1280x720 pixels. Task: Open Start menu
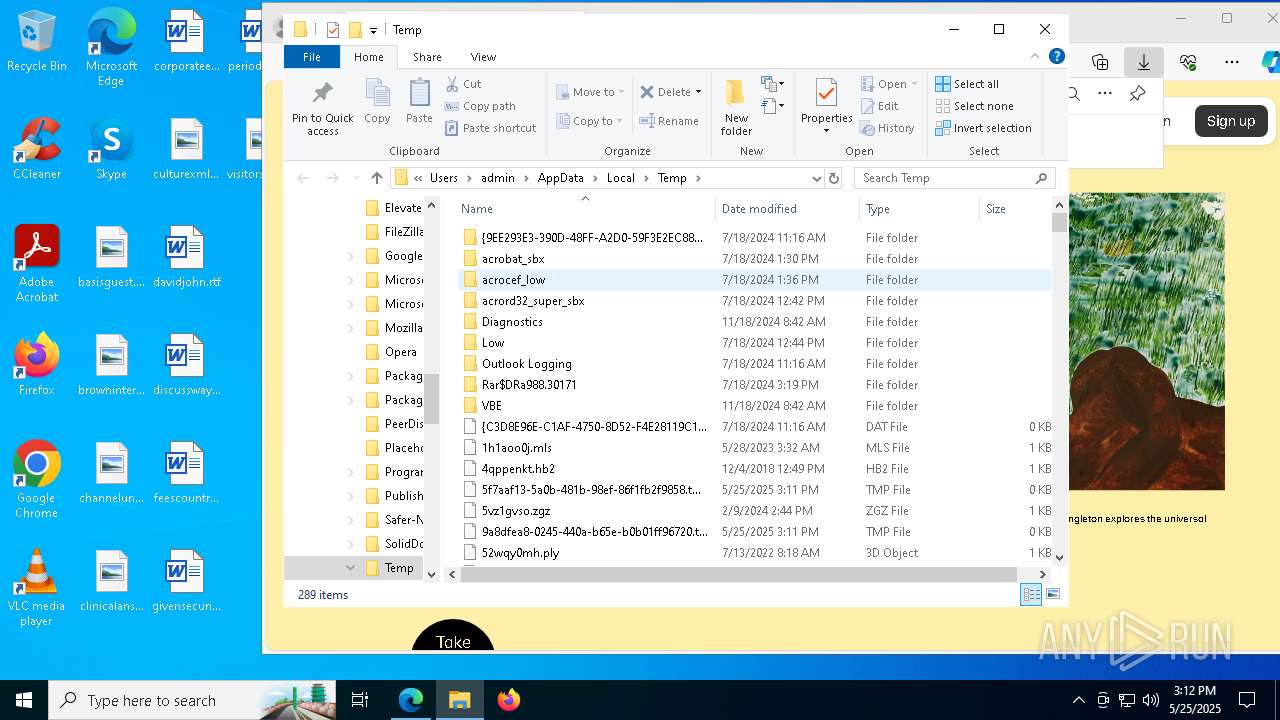(x=24, y=700)
